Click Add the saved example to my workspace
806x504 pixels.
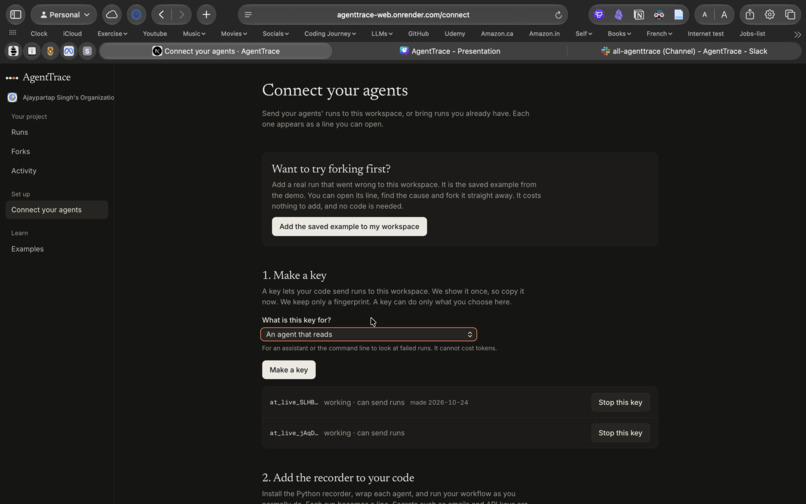pyautogui.click(x=349, y=226)
